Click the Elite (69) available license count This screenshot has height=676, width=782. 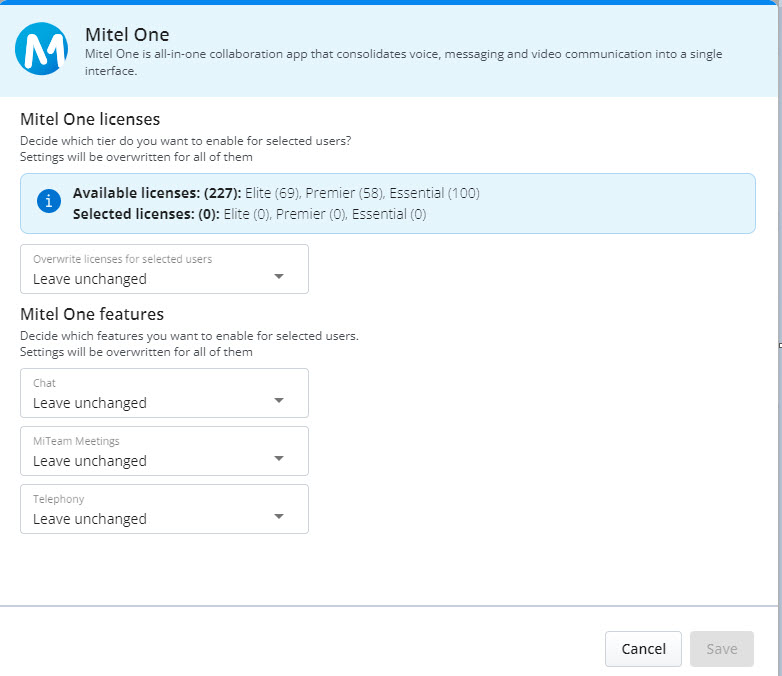point(272,193)
